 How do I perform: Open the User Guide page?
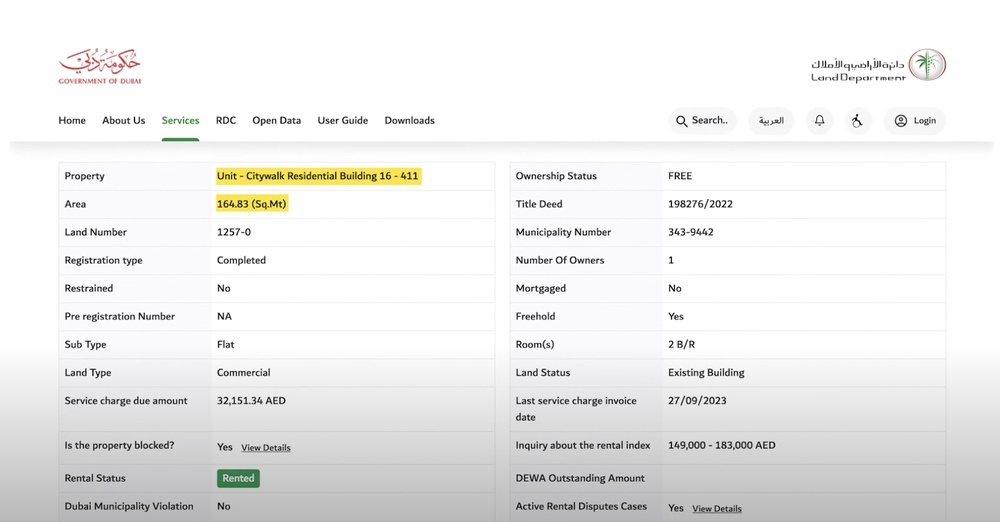[343, 121]
